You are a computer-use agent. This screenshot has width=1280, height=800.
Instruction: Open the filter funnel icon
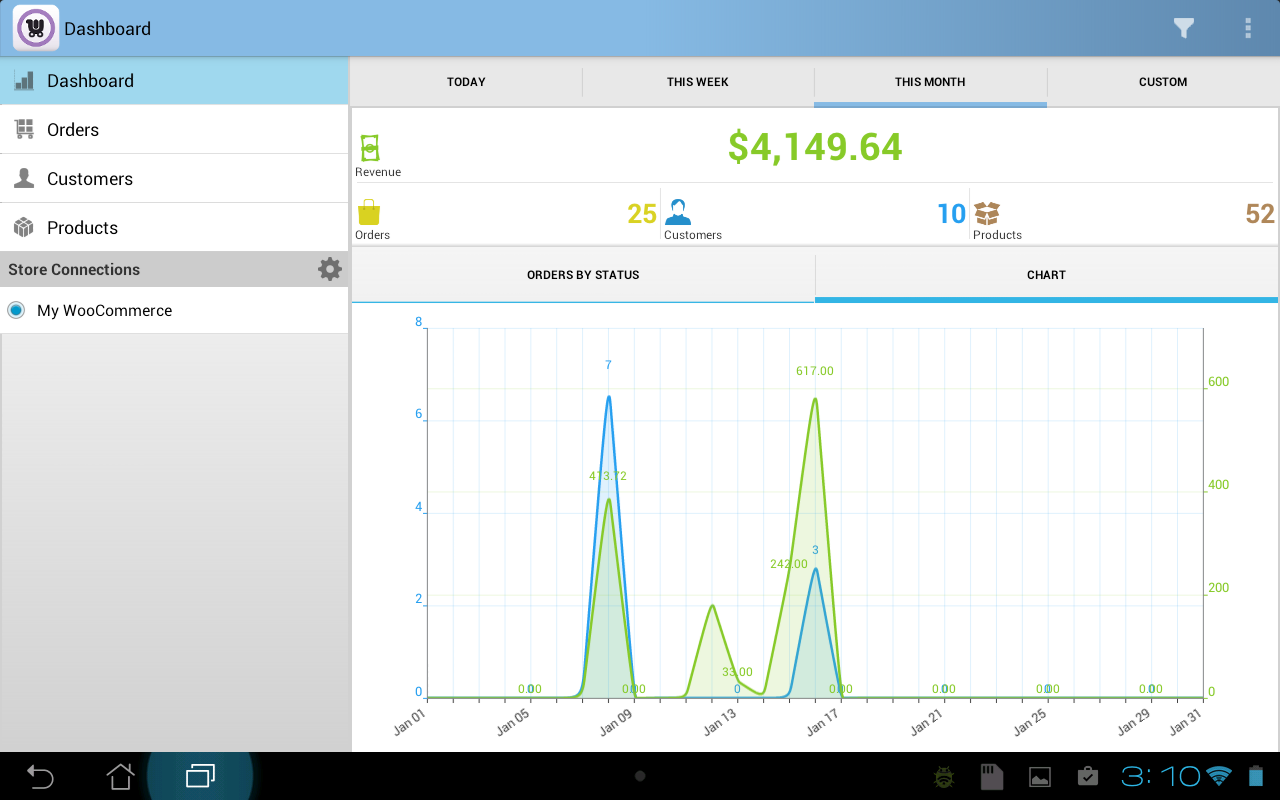click(1184, 29)
